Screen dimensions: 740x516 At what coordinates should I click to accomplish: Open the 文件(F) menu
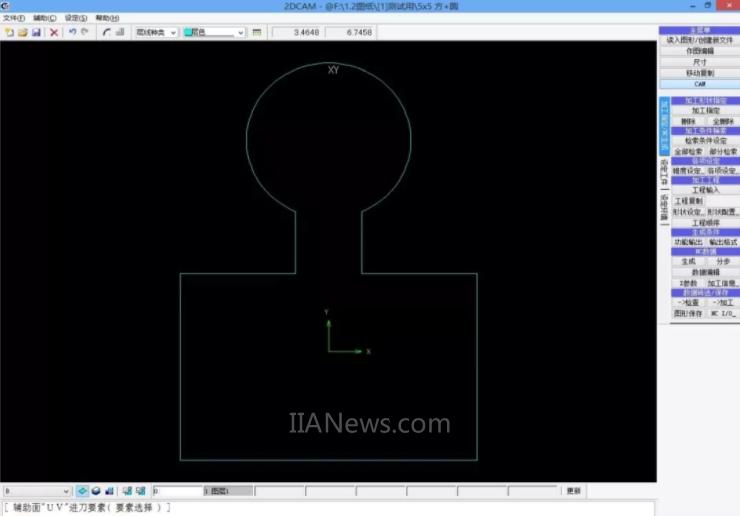[14, 18]
